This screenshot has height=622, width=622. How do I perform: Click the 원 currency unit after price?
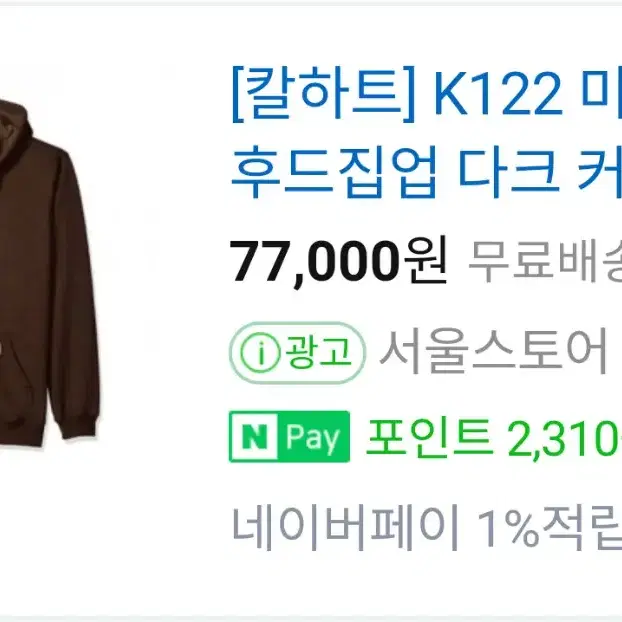tap(425, 260)
